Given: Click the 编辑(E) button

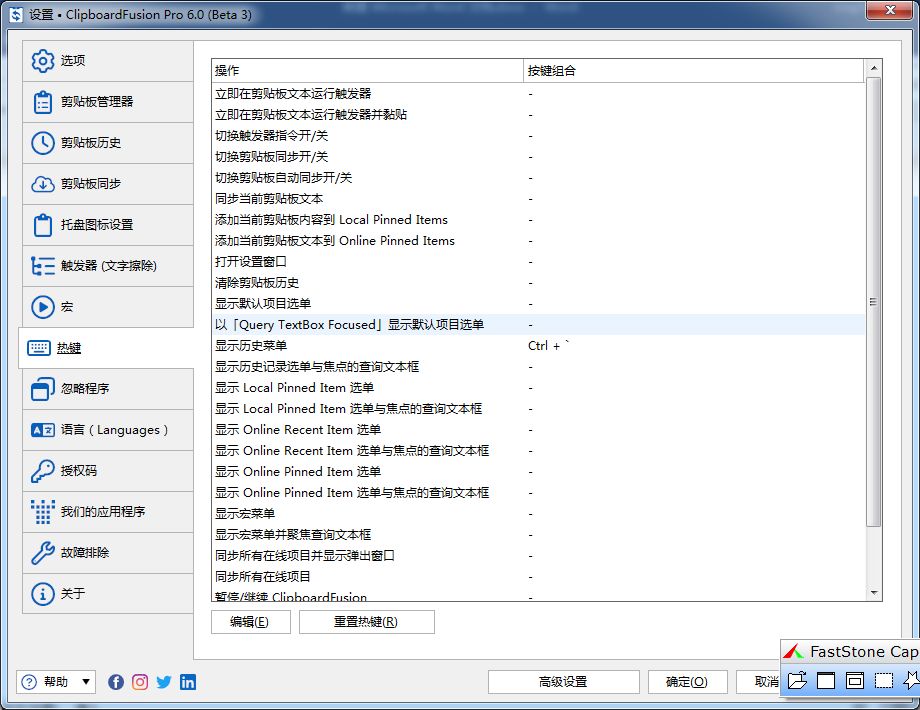Looking at the screenshot, I should (251, 622).
